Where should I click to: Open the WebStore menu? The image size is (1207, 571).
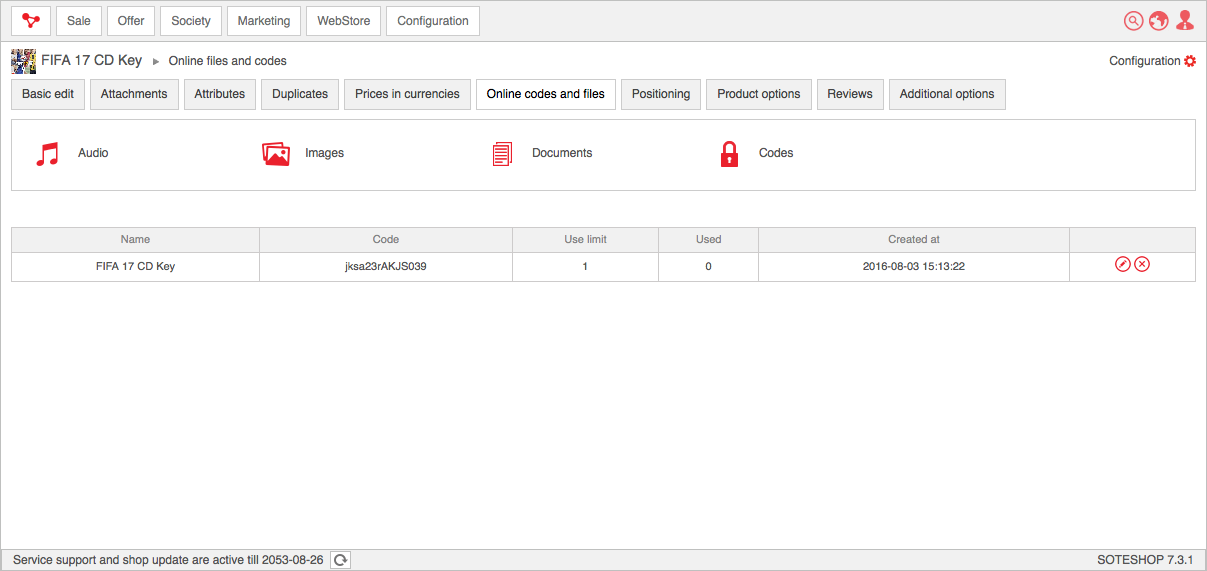[344, 21]
